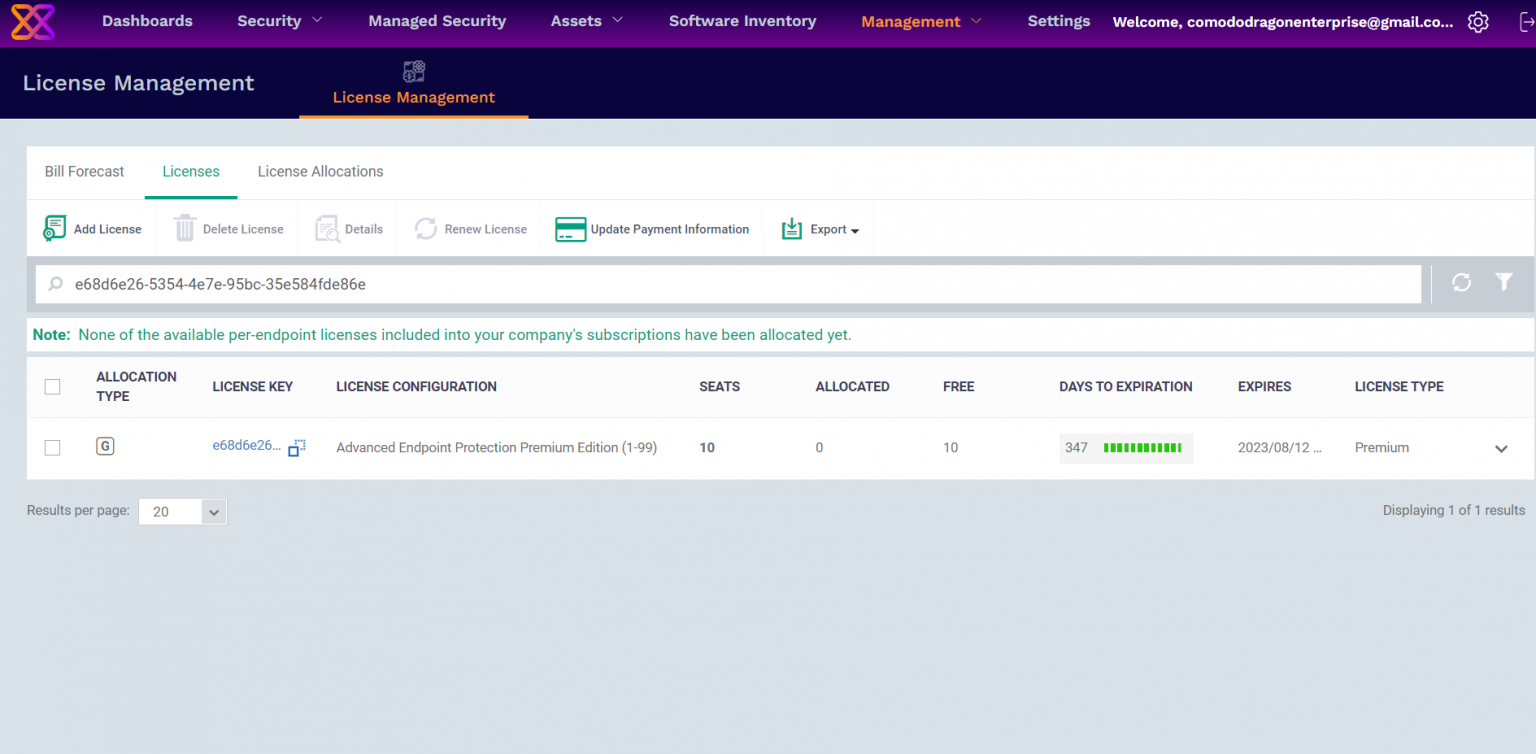Image resolution: width=1536 pixels, height=754 pixels.
Task: Open the Bill Forecast tab
Action: [x=84, y=172]
